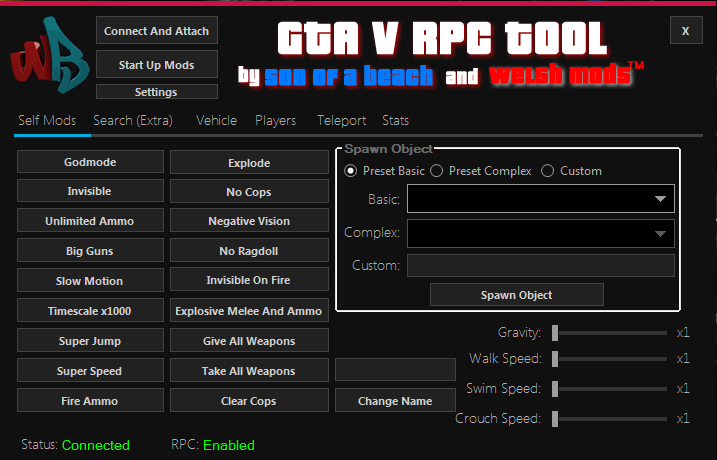This screenshot has height=460, width=717.
Task: Enable Godmode
Action: [90, 162]
